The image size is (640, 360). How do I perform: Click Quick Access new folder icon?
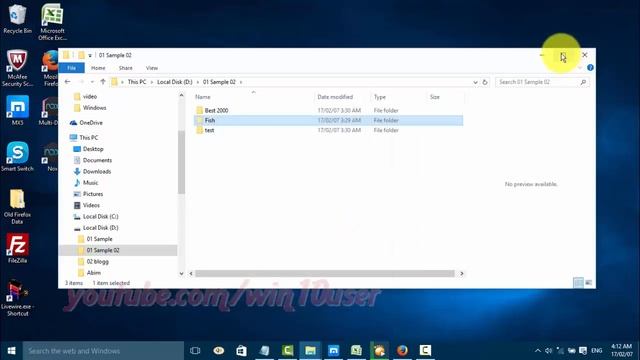click(x=81, y=55)
